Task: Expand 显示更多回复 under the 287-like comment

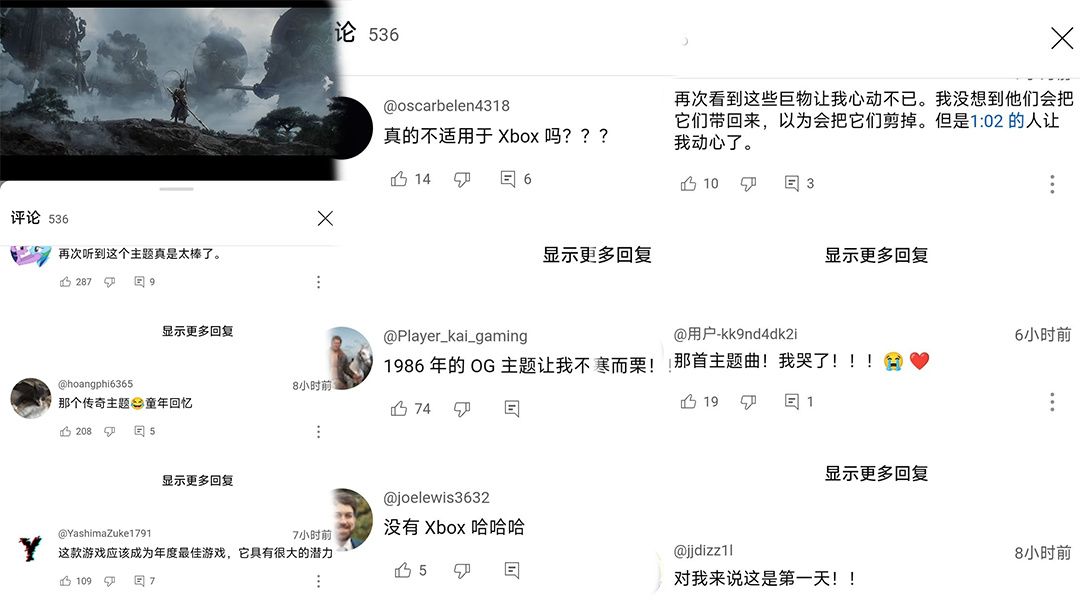Action: point(198,331)
